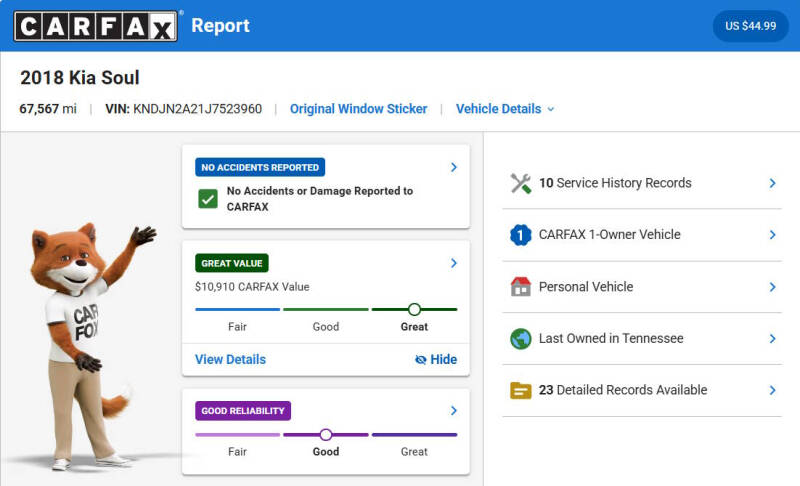Open the Great Value card chevron
The image size is (800, 486).
pos(454,263)
